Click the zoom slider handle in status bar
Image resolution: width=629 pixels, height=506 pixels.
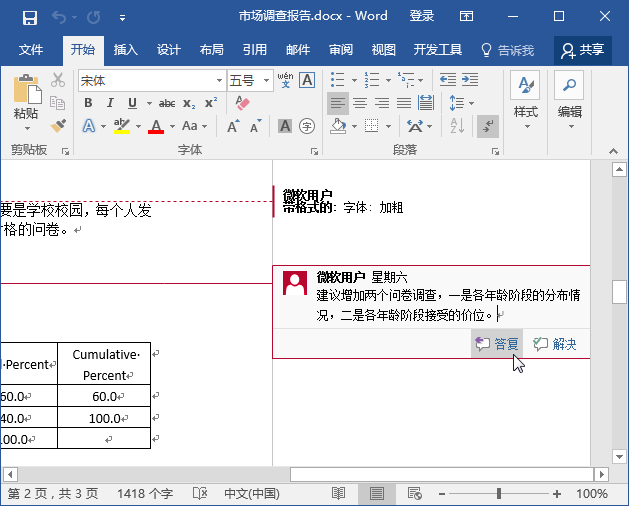click(x=499, y=494)
